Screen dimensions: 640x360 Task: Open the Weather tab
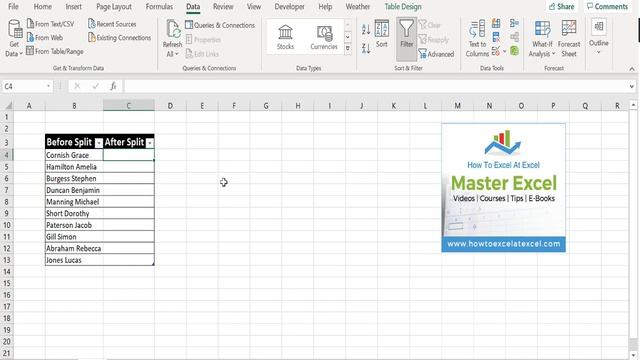358,7
